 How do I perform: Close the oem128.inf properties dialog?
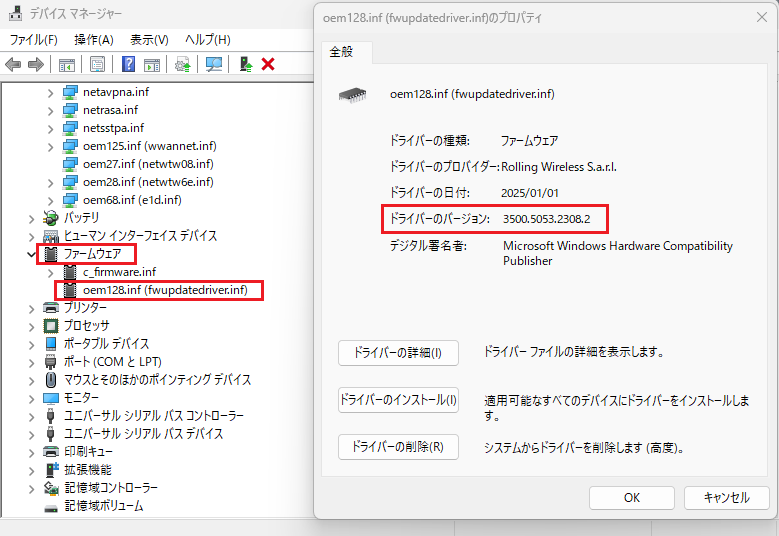(762, 17)
